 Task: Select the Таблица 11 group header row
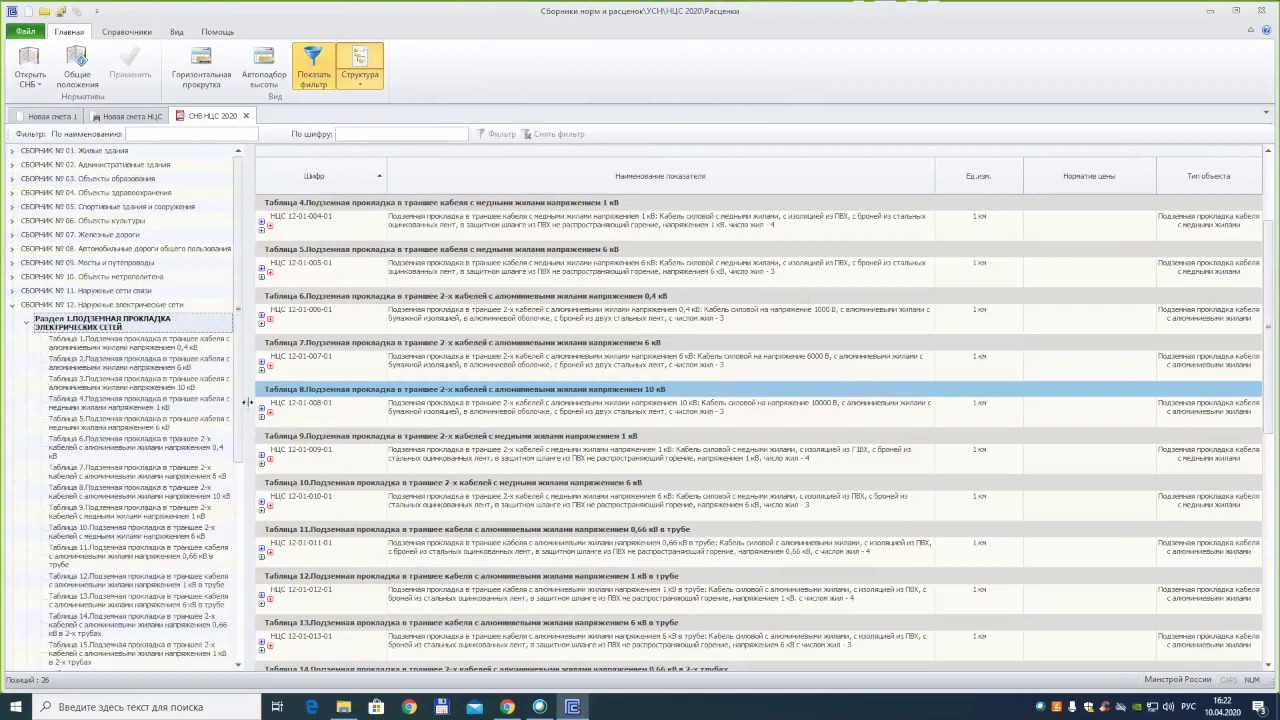(x=758, y=529)
